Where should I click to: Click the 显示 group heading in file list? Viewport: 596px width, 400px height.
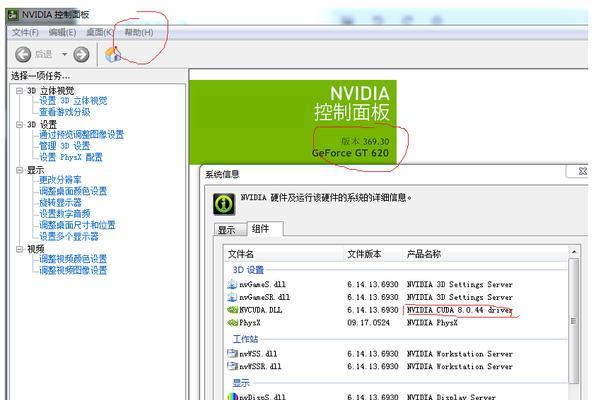coord(241,383)
